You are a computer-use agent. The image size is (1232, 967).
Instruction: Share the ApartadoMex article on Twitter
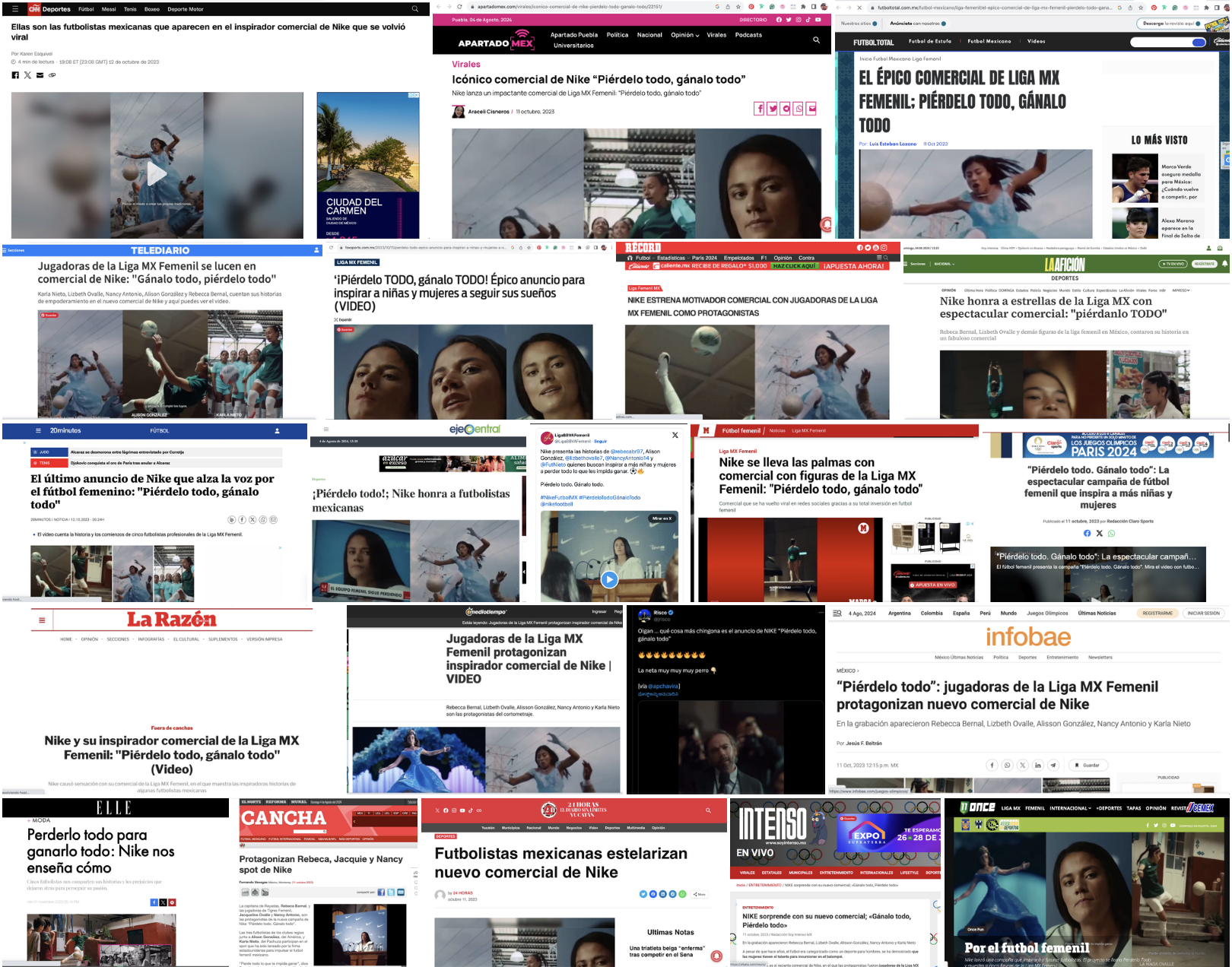coord(772,109)
